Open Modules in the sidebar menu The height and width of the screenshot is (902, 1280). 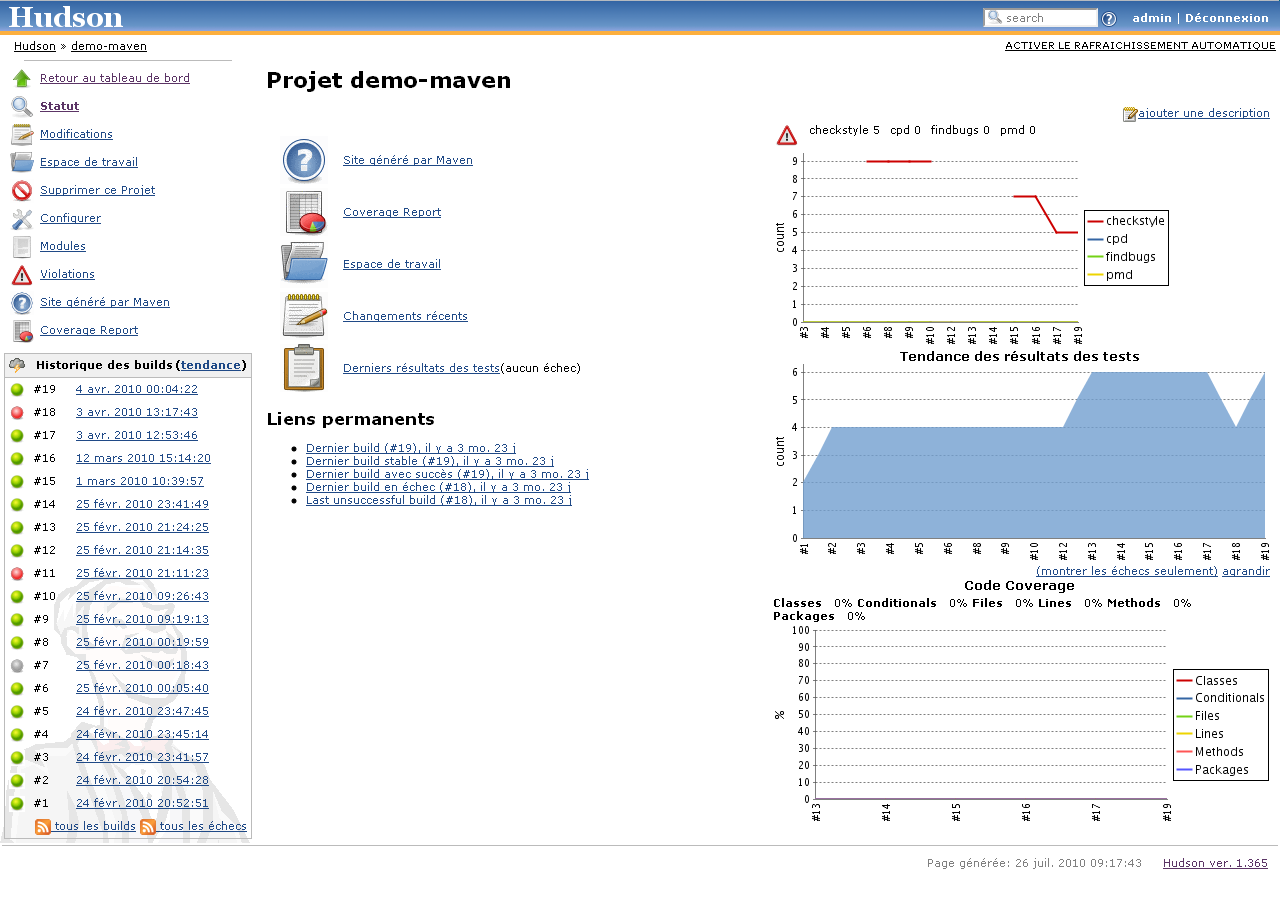[x=63, y=247]
